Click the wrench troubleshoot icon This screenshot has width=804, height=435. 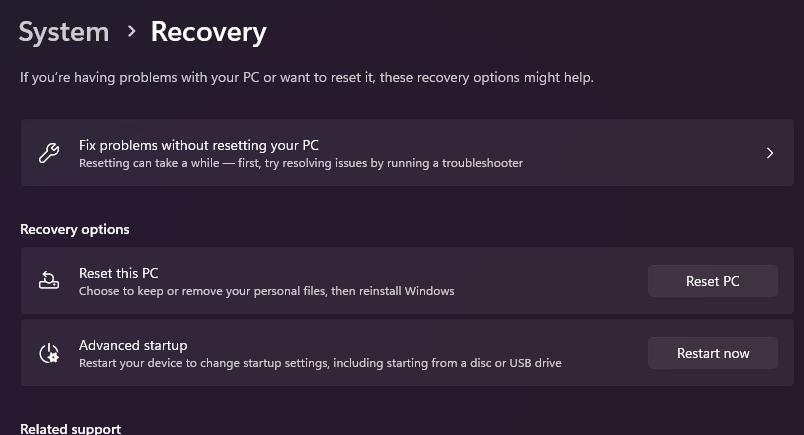tap(48, 153)
